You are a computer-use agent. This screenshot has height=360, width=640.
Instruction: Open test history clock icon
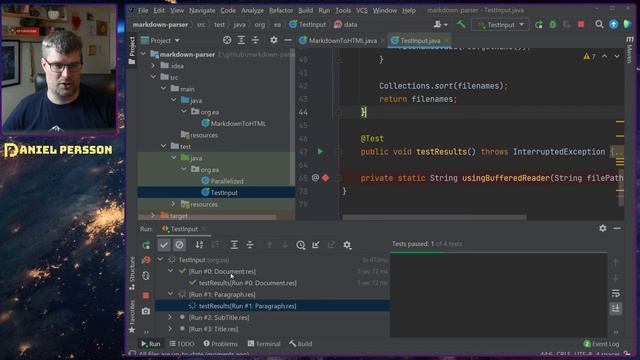[301, 245]
